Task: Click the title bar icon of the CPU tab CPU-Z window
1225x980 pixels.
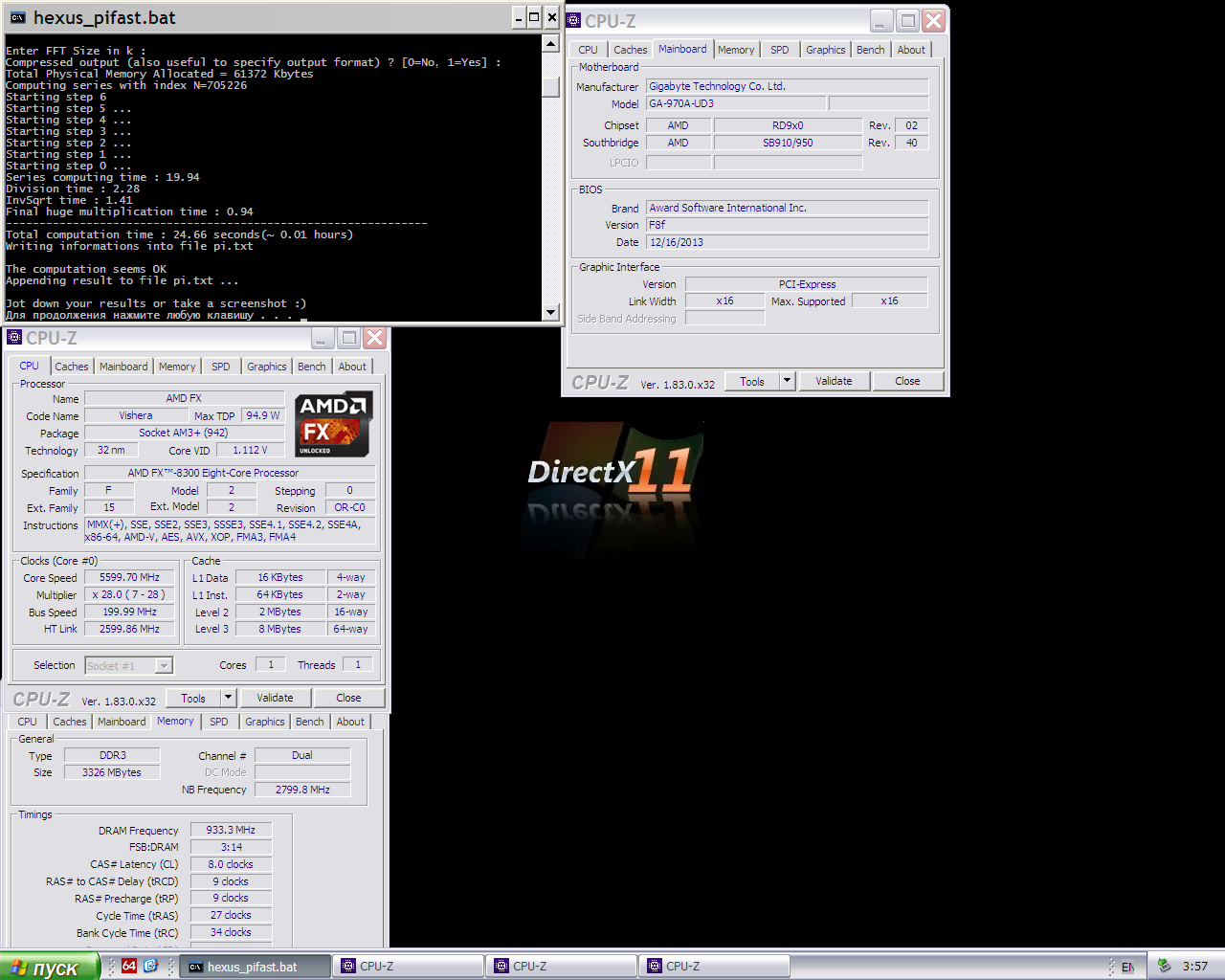Action: (x=14, y=337)
